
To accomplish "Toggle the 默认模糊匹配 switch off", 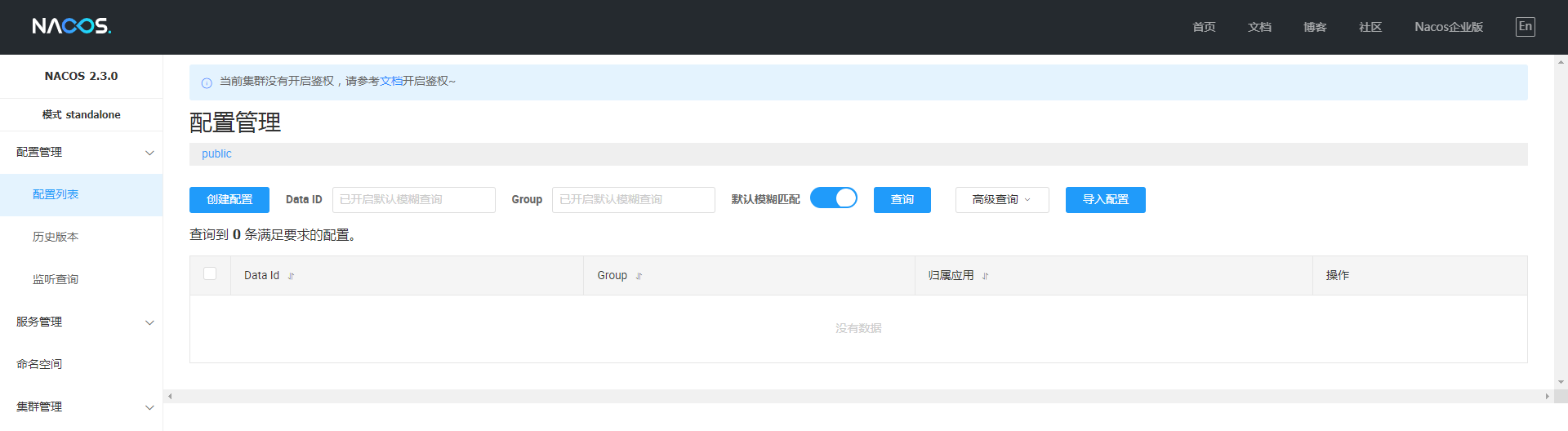I will click(833, 198).
